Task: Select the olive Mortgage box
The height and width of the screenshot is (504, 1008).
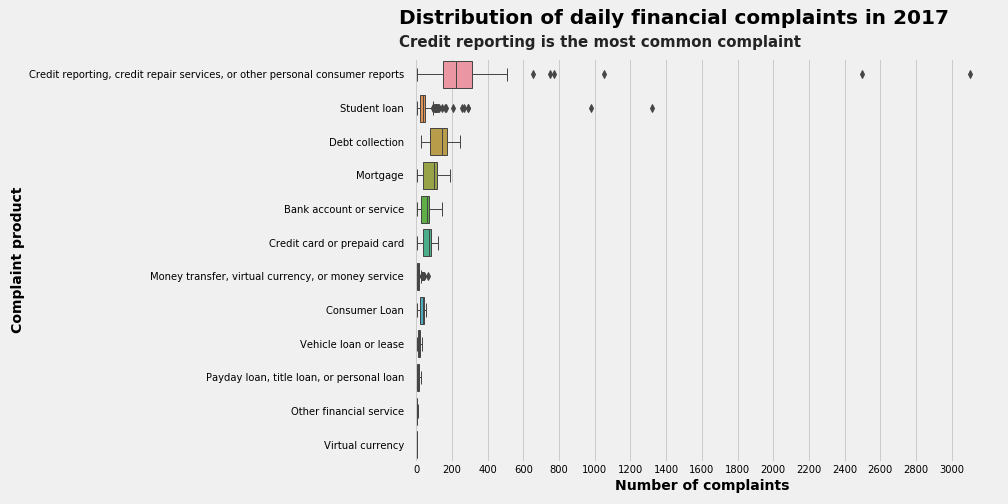Action: pos(429,176)
